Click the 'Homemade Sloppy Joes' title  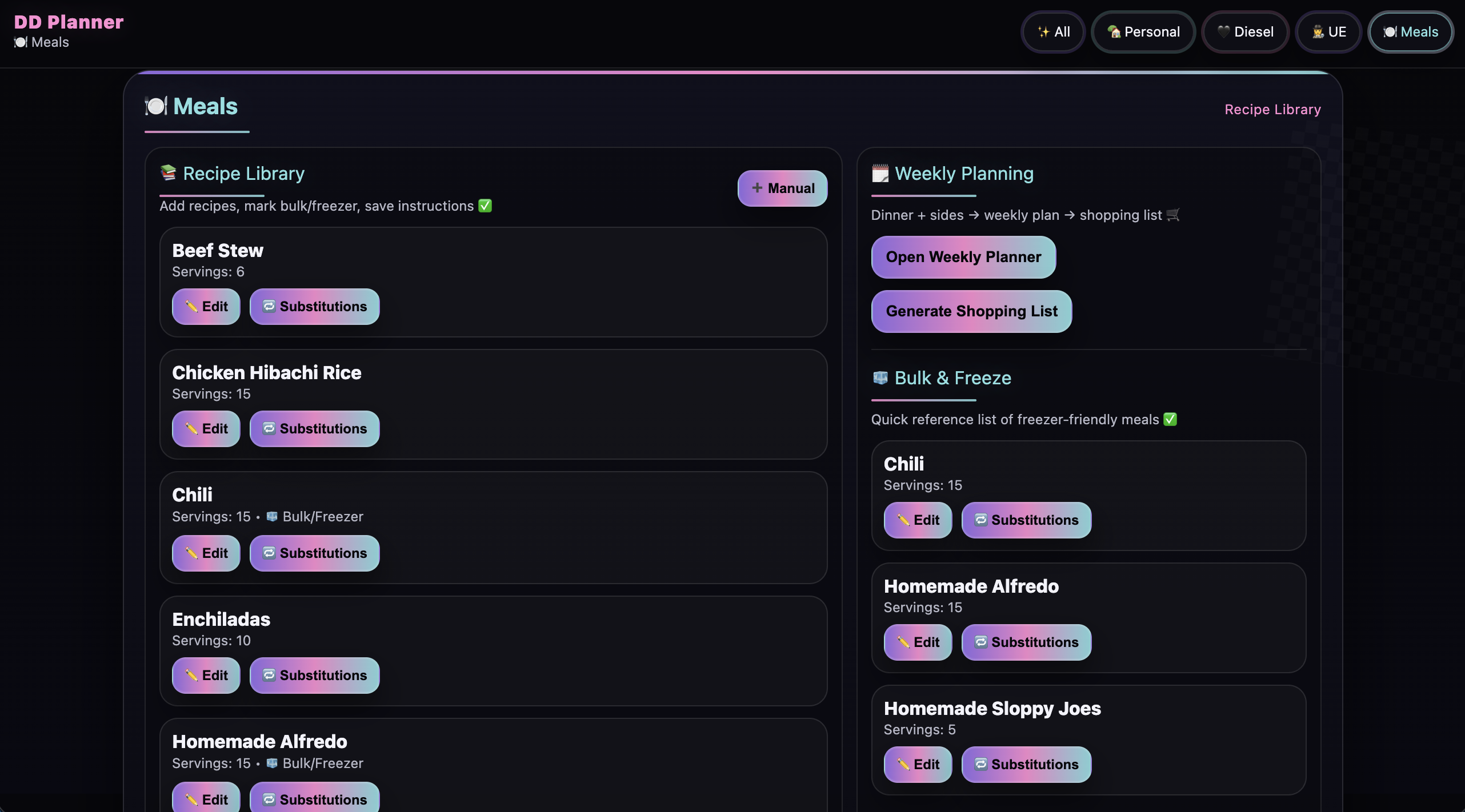[x=992, y=709]
